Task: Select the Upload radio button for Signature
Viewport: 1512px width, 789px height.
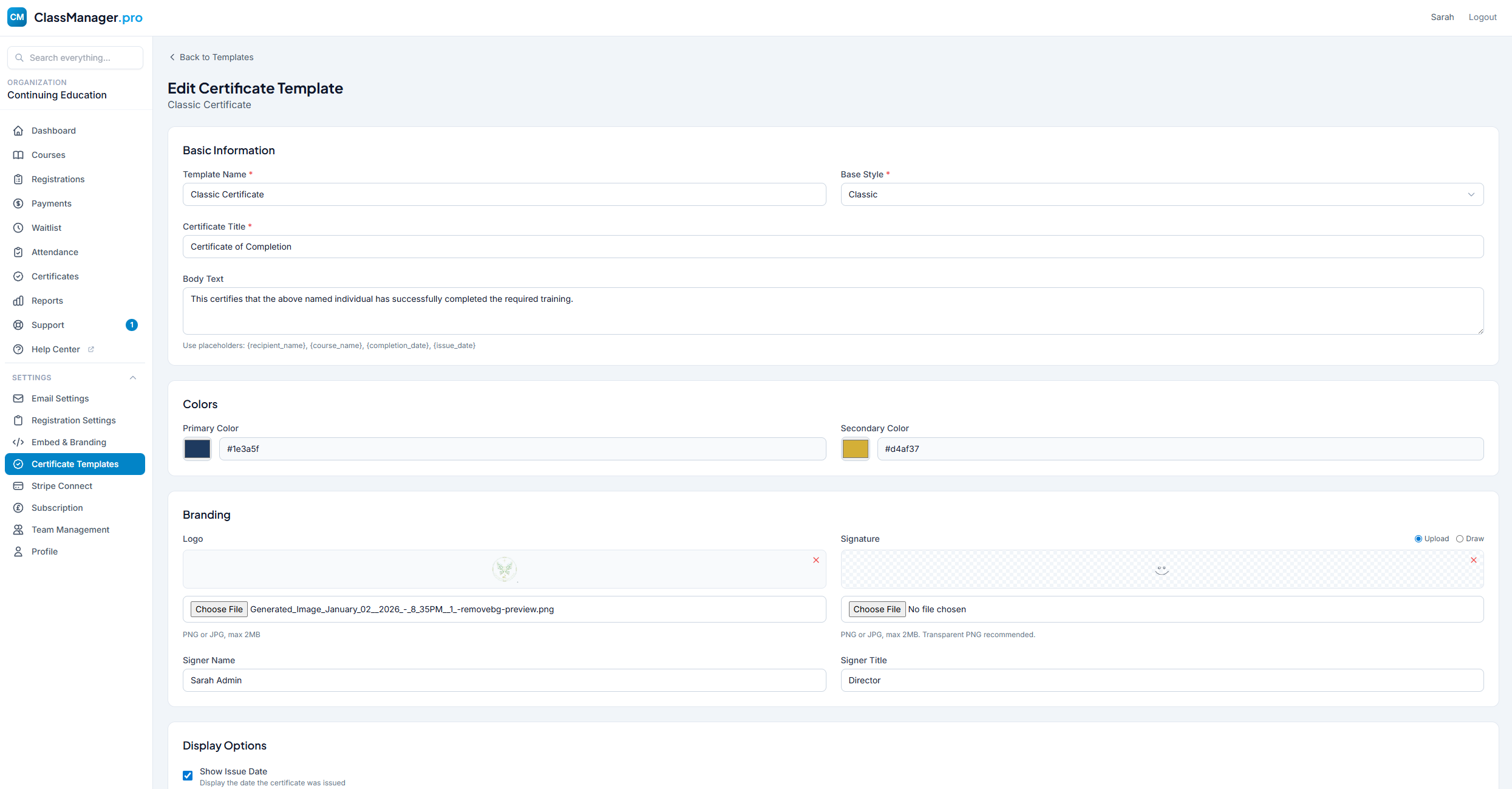Action: tap(1418, 538)
